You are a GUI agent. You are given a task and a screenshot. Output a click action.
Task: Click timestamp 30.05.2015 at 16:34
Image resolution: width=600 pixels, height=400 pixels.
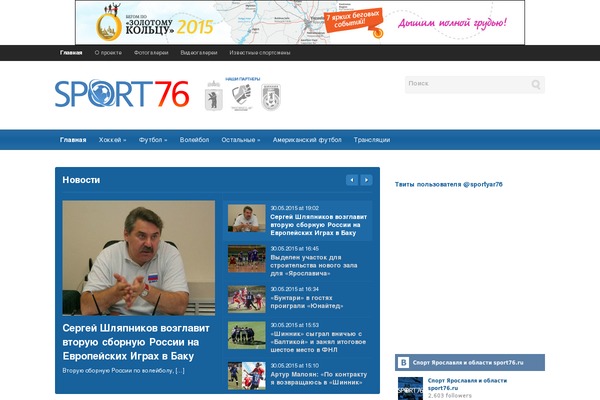294,289
